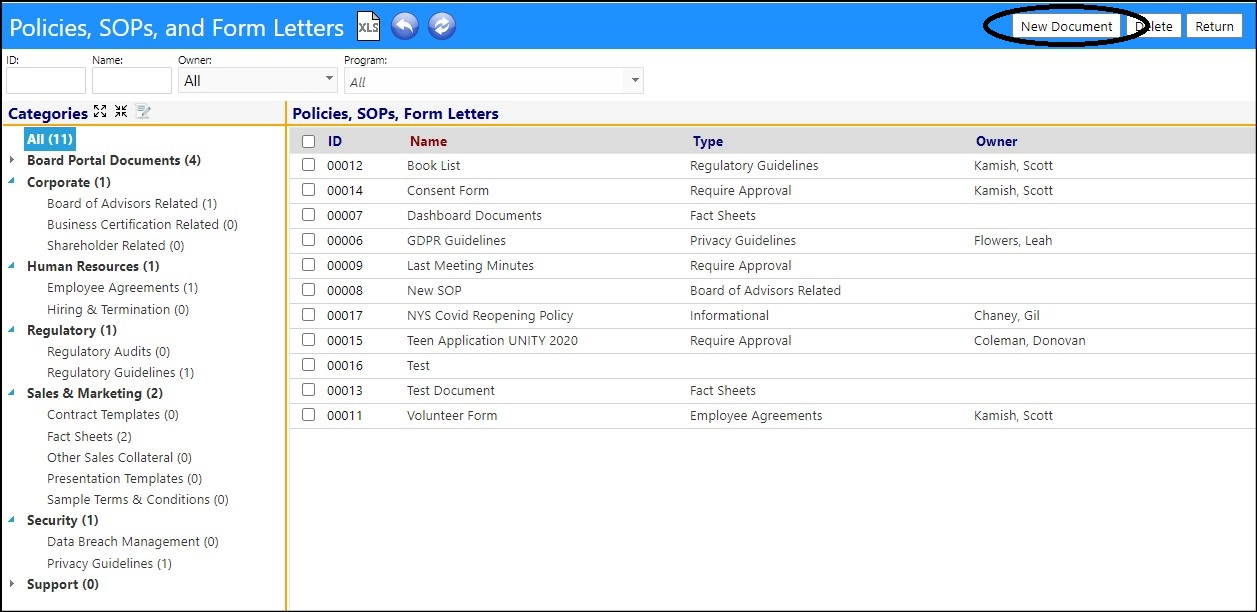The width and height of the screenshot is (1257, 612).
Task: Select Presentation Templates (0) category
Action: (124, 478)
